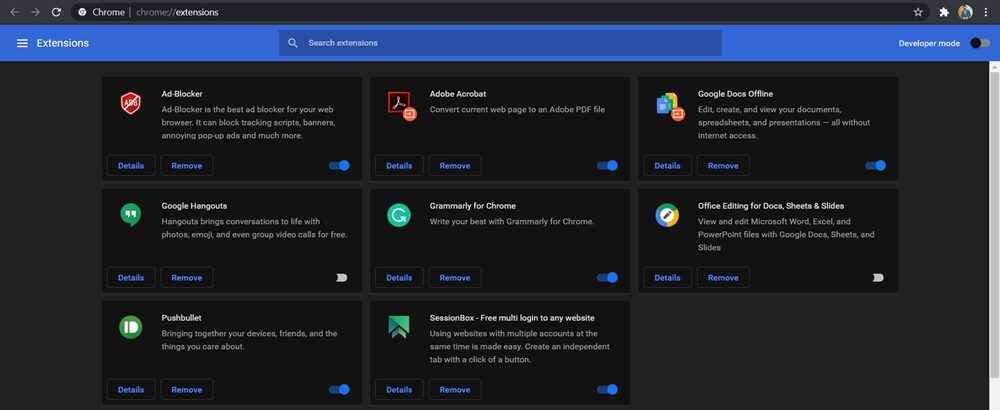The image size is (1000, 410).
Task: Click the 'Ad-Blocker' extension title
Action: point(182,94)
